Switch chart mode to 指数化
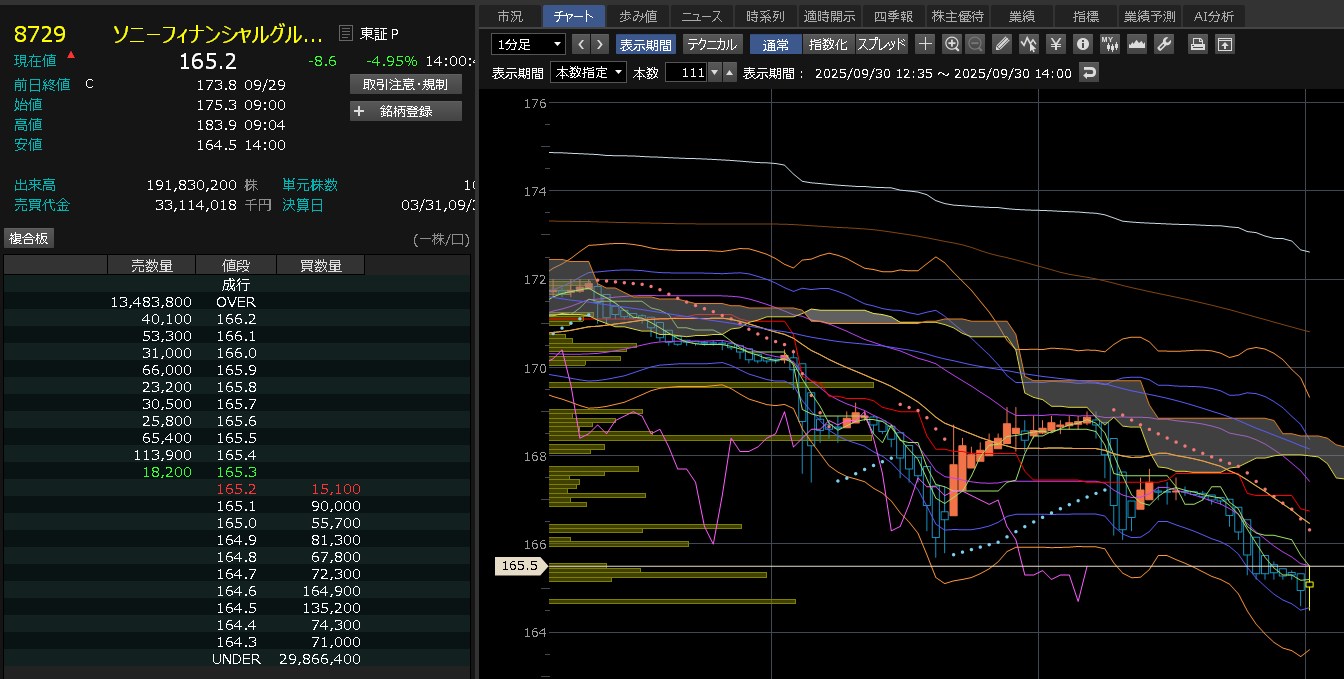This screenshot has height=679, width=1344. click(827, 44)
